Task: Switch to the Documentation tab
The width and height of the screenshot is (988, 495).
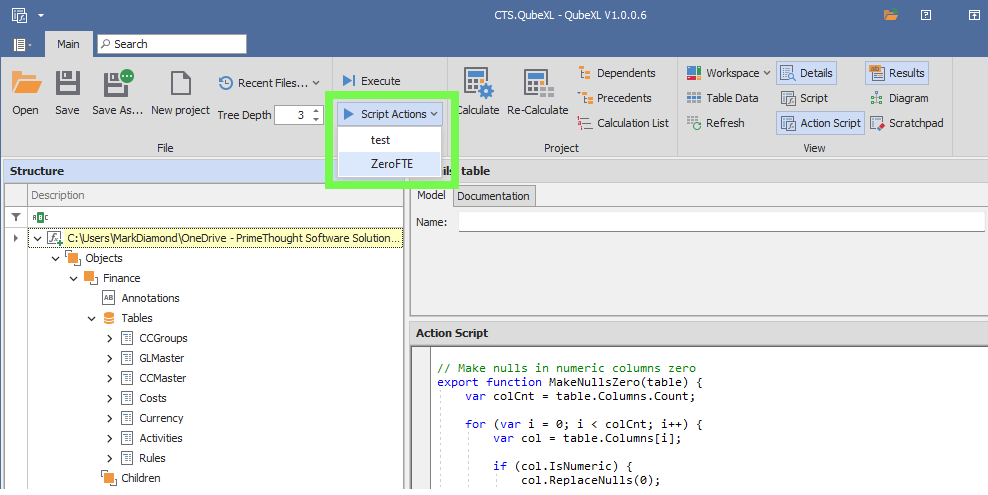Action: coord(493,196)
